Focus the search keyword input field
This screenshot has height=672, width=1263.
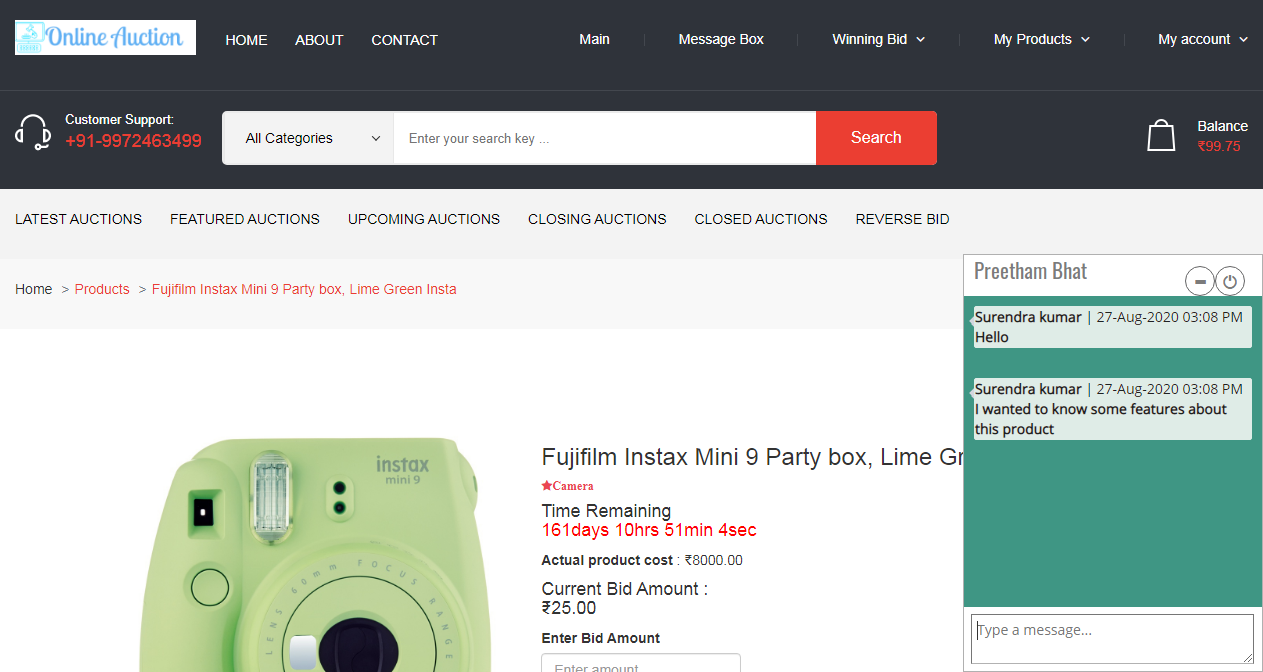(605, 138)
